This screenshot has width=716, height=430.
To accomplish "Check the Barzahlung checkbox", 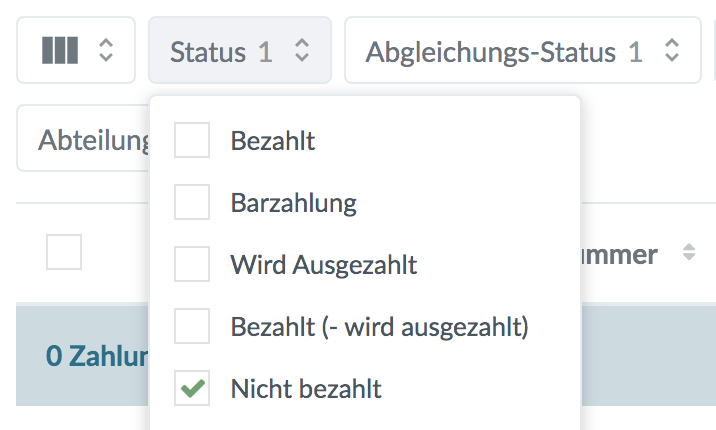I will [x=192, y=203].
